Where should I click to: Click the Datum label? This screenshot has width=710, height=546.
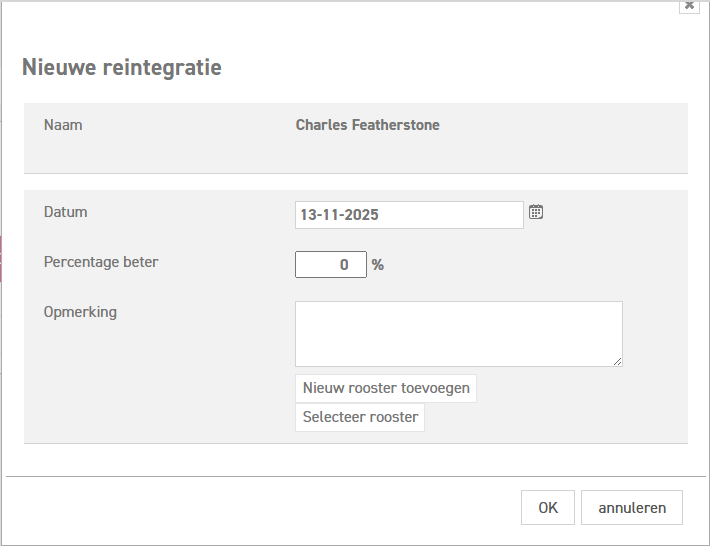[66, 212]
